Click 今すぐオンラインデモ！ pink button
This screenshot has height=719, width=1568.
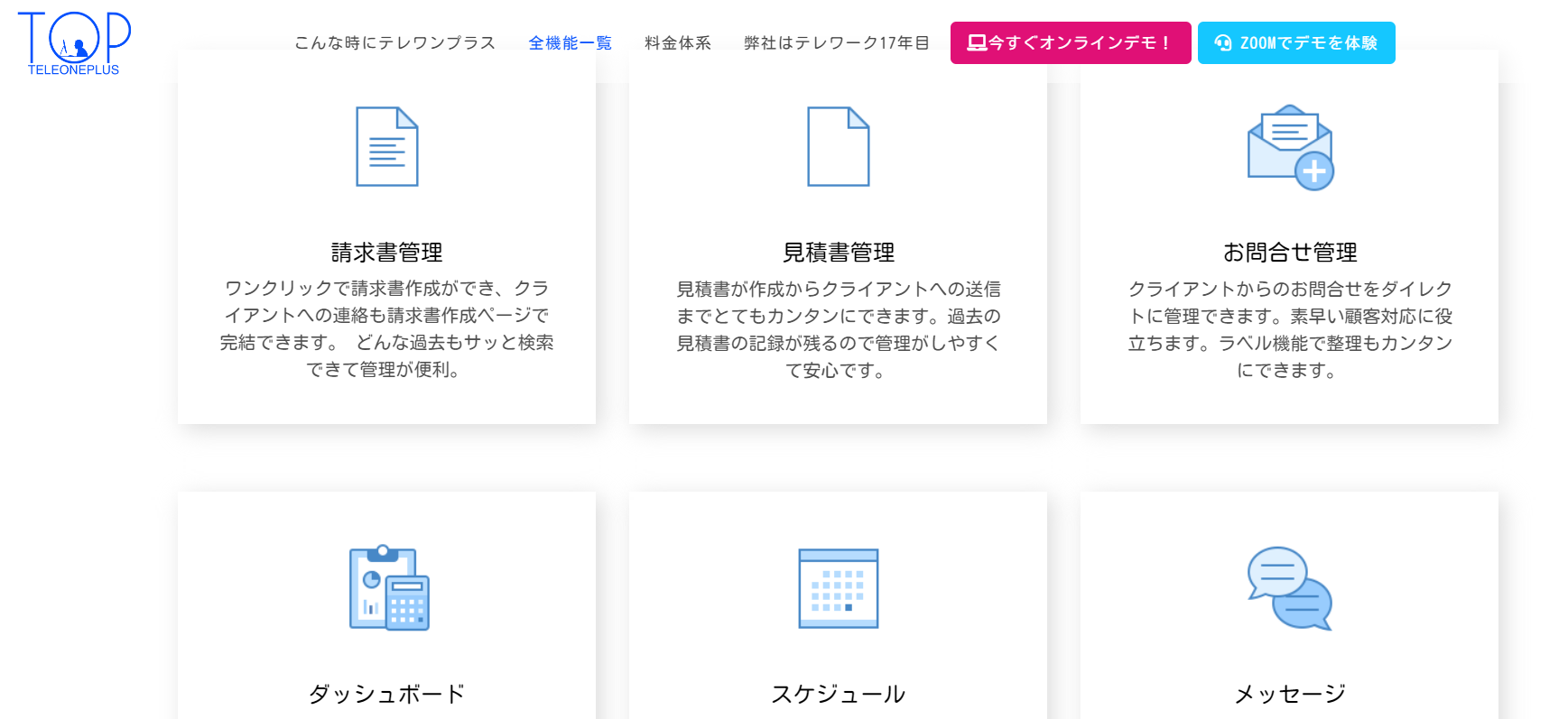coord(1071,42)
